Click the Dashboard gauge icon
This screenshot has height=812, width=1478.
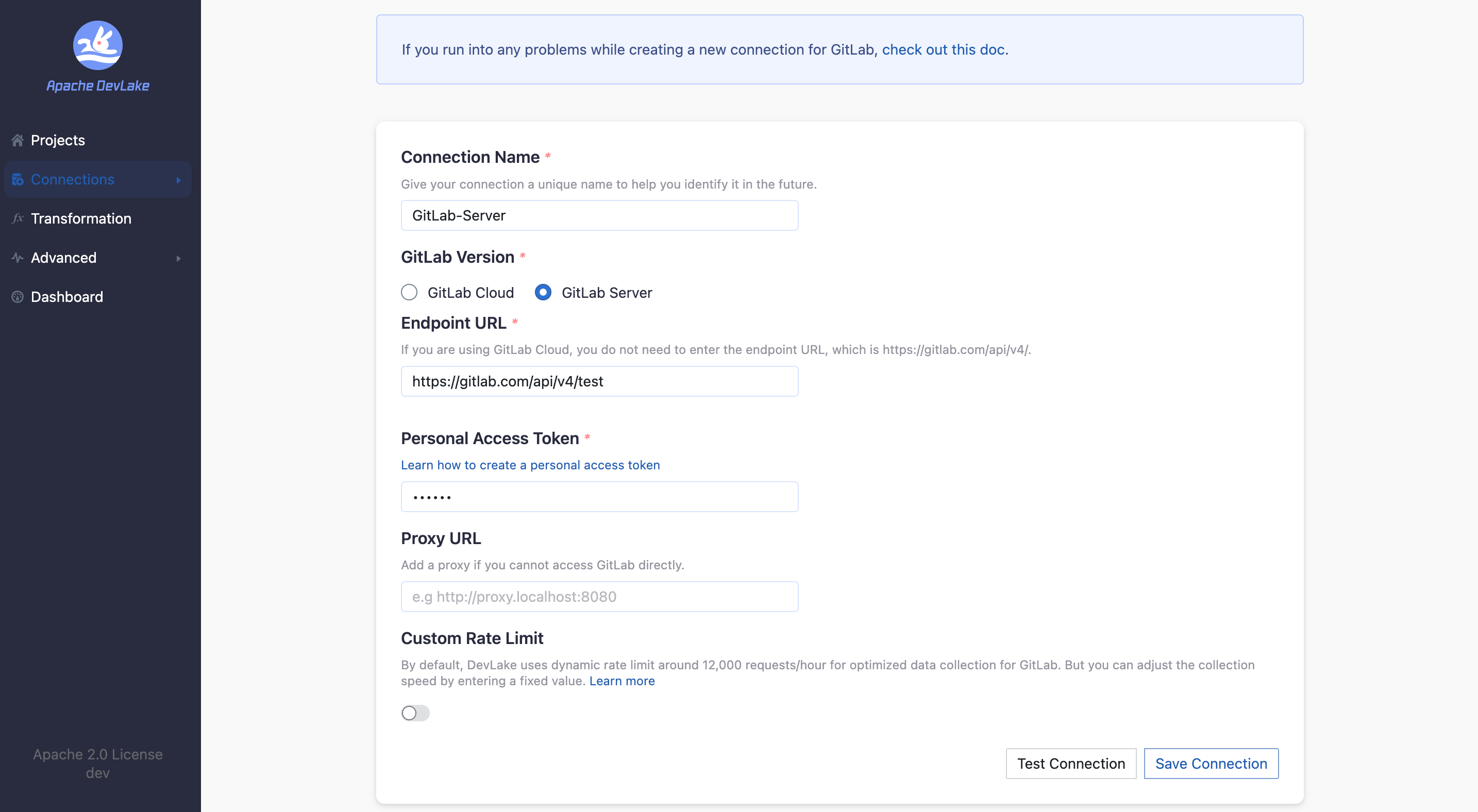pyautogui.click(x=18, y=296)
